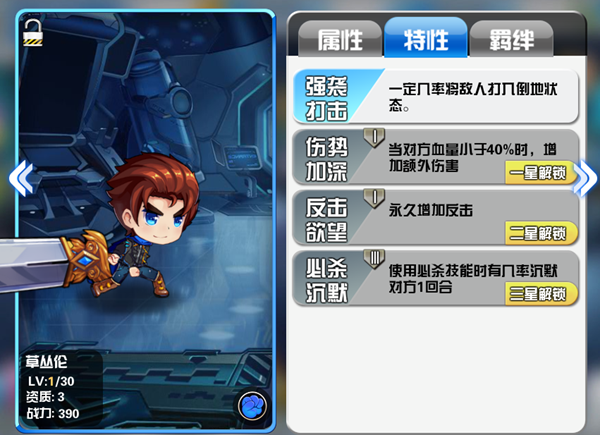The width and height of the screenshot is (600, 435).
Task: Select the 必杀沉默 trait name label
Action: [x=326, y=280]
